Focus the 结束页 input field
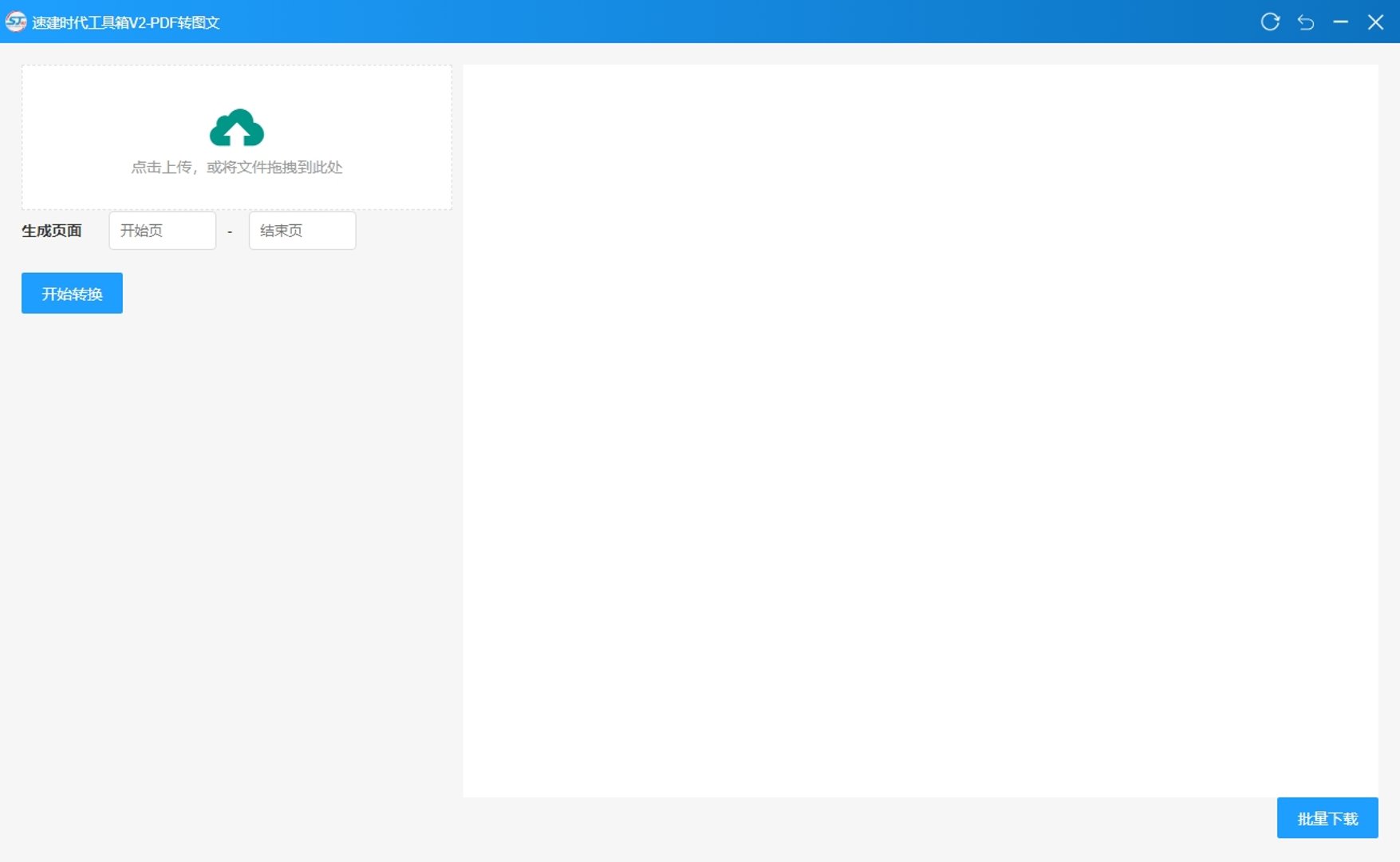1400x862 pixels. [302, 231]
